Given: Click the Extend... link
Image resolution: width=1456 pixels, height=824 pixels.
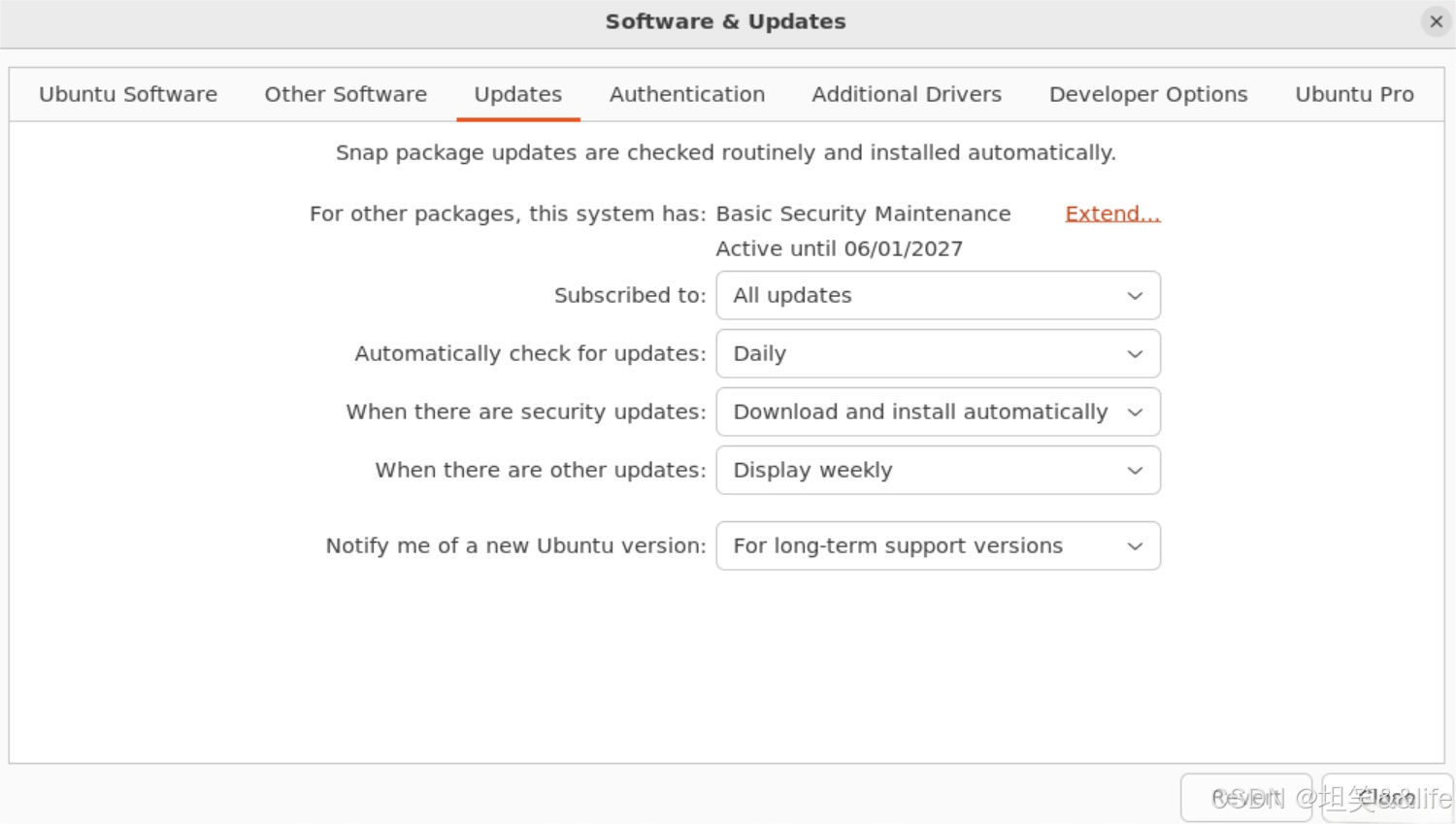Looking at the screenshot, I should (x=1112, y=214).
